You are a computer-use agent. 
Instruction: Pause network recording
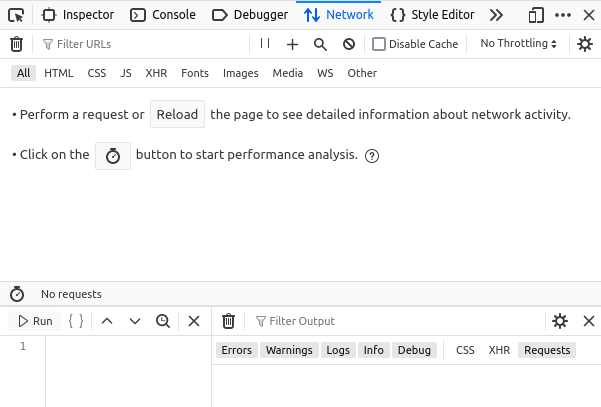click(265, 44)
